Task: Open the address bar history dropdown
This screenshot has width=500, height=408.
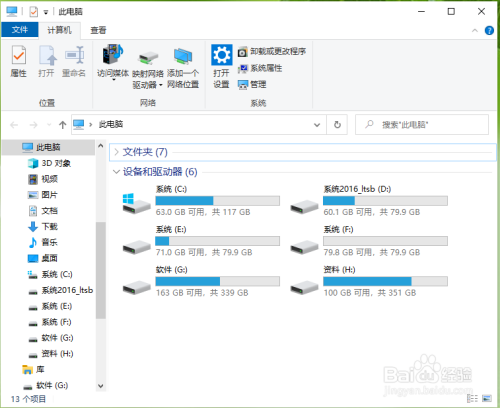Action: point(317,125)
